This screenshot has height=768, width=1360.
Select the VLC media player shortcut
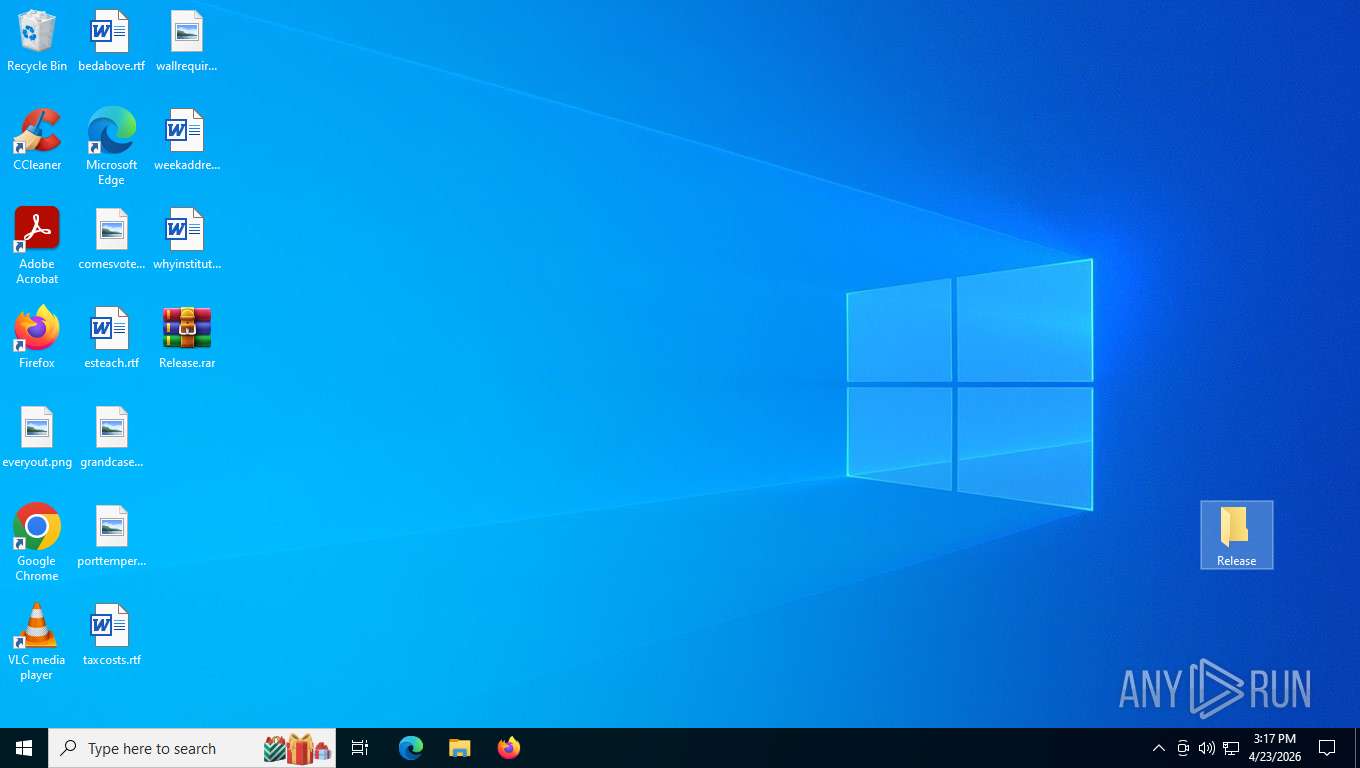coord(37,642)
